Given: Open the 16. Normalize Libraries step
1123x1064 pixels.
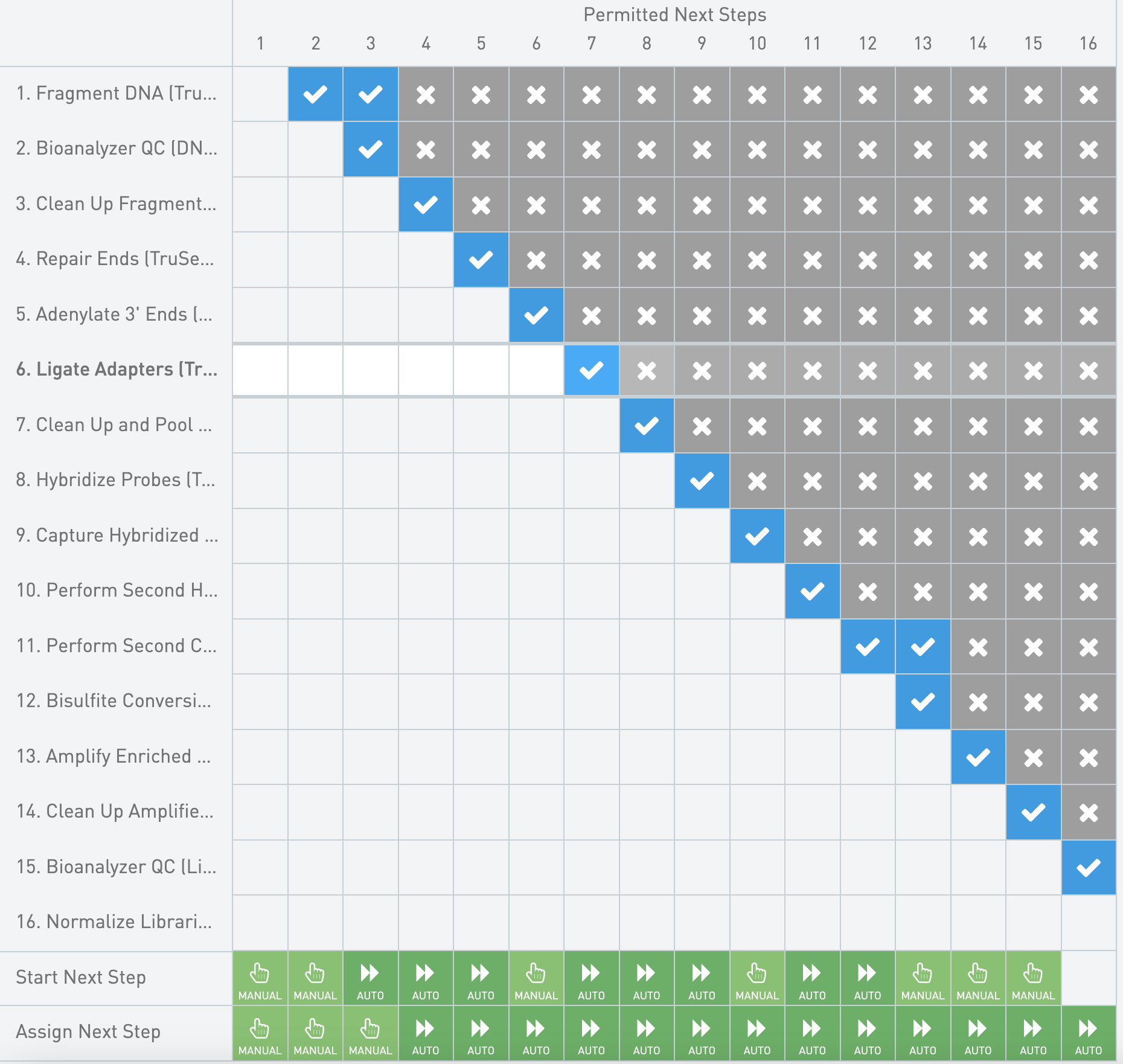Looking at the screenshot, I should [x=114, y=922].
